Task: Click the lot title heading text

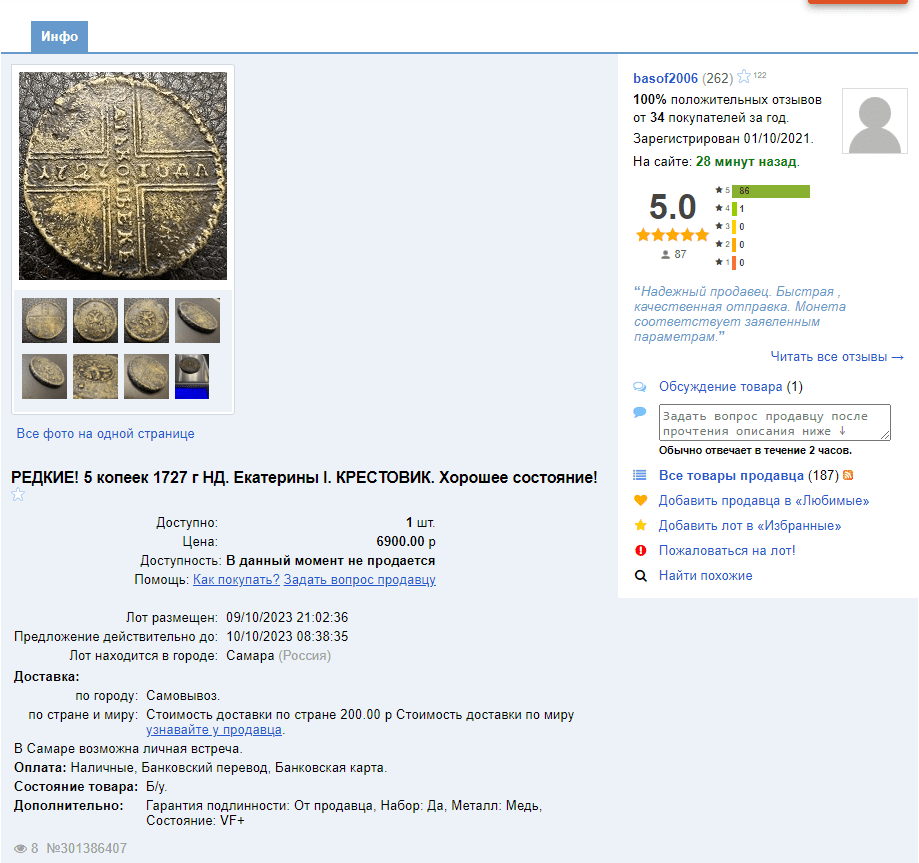Action: point(304,478)
